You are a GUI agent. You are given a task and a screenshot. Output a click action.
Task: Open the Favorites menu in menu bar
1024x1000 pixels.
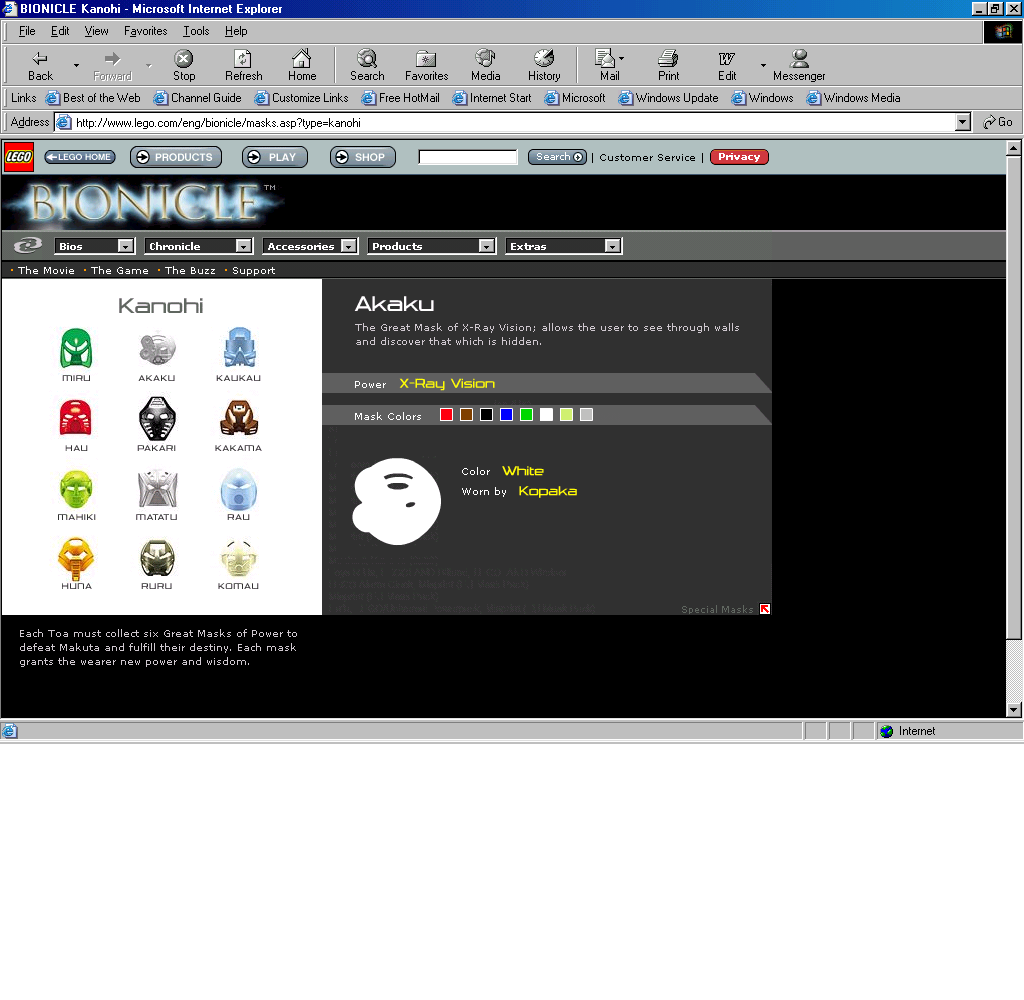coord(146,31)
